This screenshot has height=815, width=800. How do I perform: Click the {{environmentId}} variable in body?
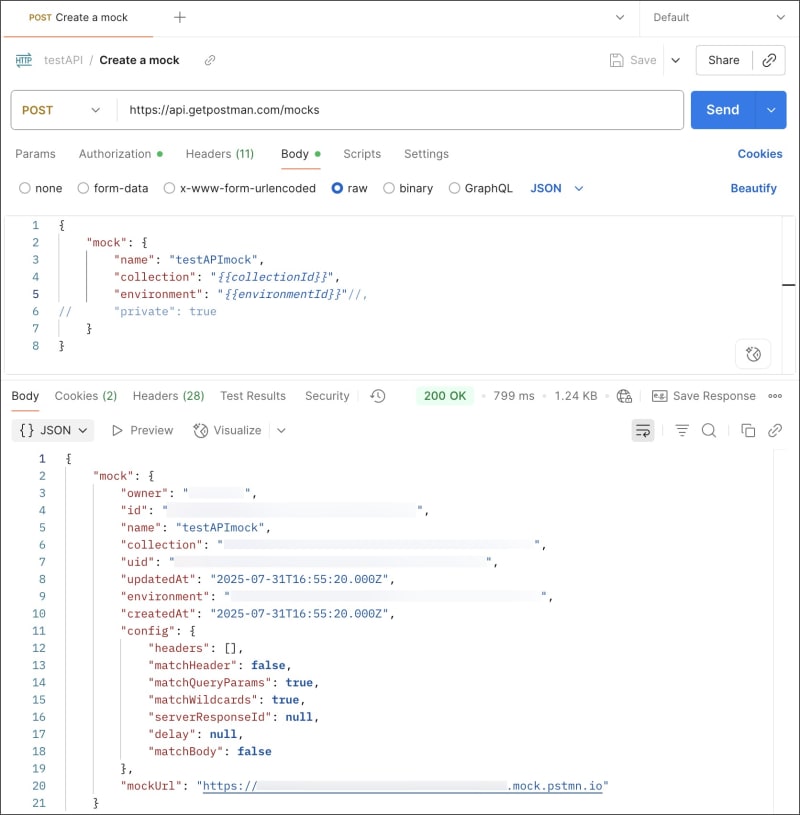(x=282, y=294)
